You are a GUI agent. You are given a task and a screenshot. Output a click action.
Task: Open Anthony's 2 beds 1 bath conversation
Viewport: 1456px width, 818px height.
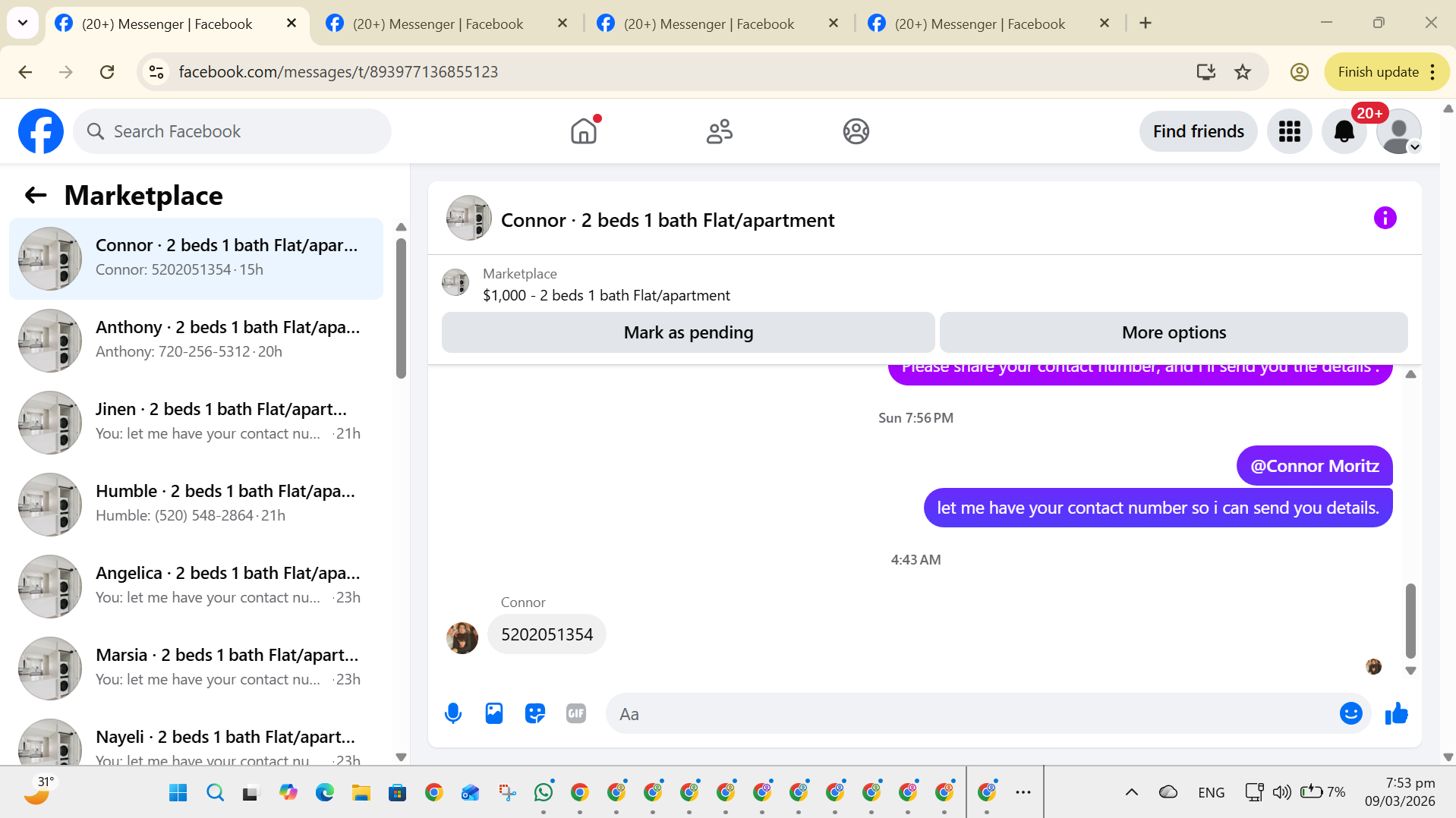[196, 340]
